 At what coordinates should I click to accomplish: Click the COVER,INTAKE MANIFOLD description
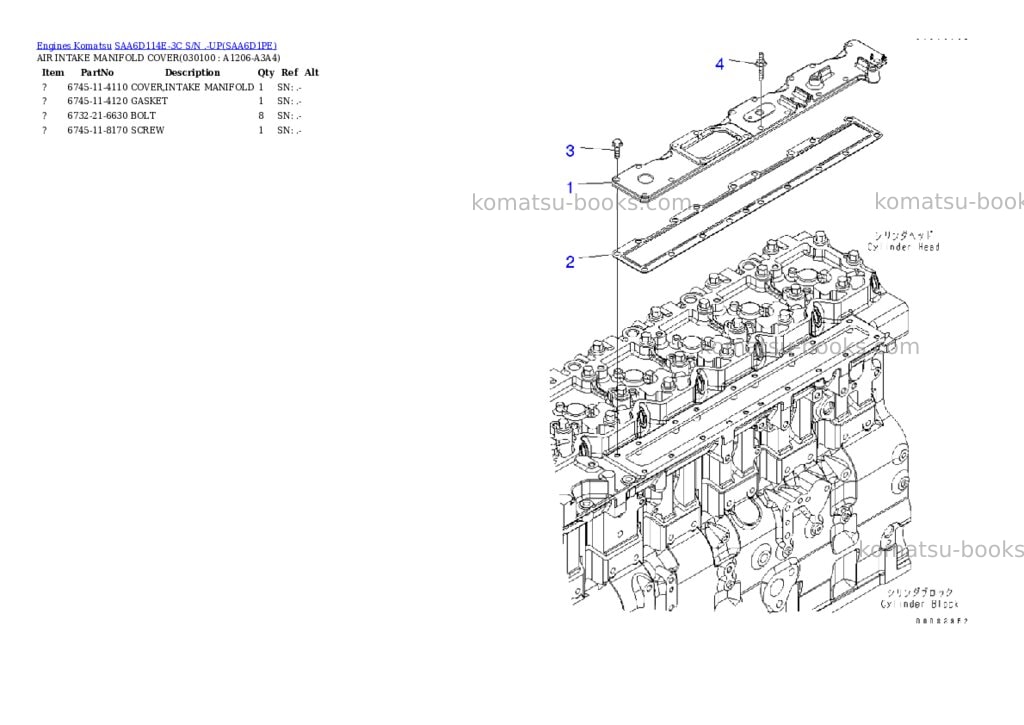(x=192, y=87)
